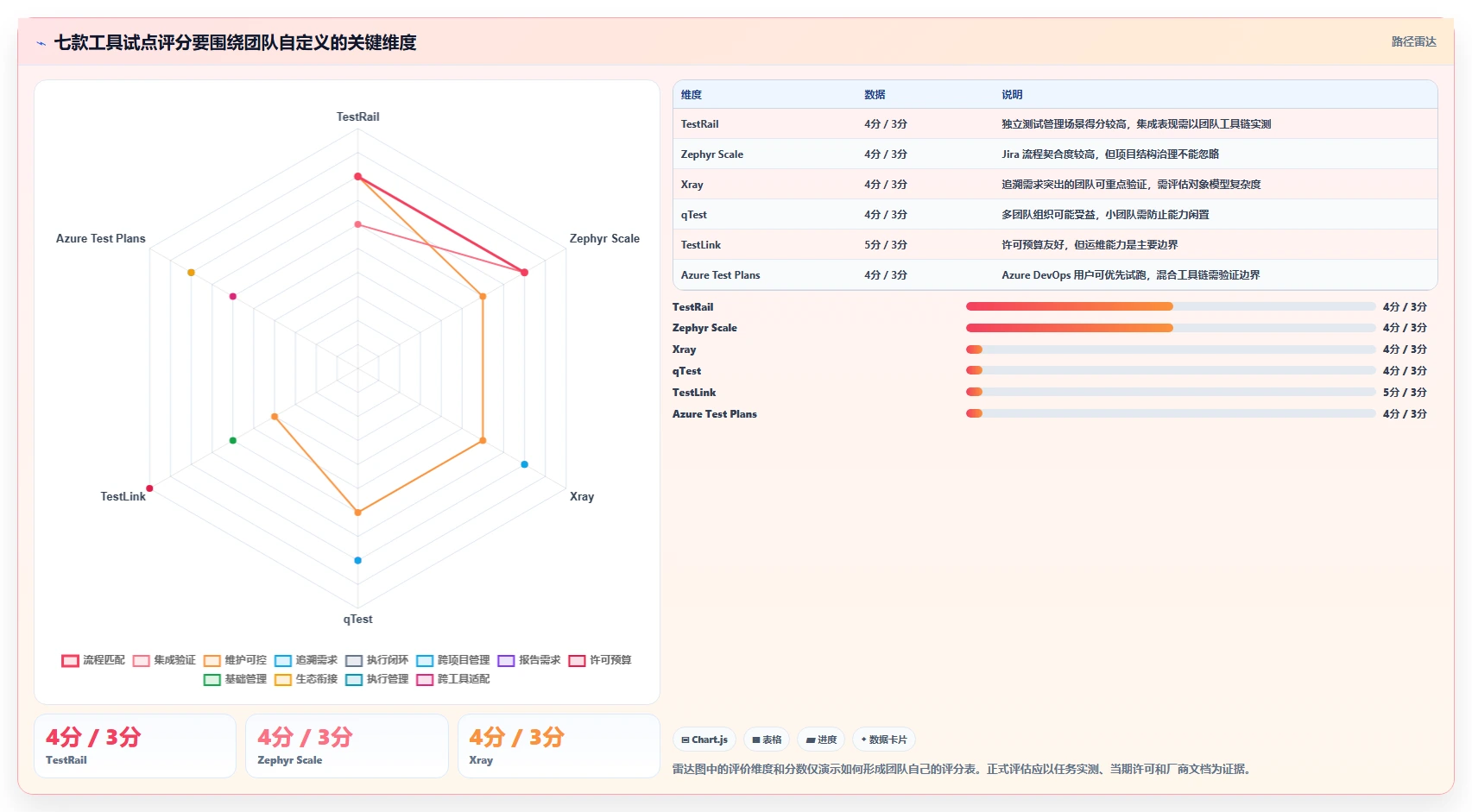Click the 跨工具适配 legend color swatch
This screenshot has height=812, width=1472.
(x=424, y=680)
